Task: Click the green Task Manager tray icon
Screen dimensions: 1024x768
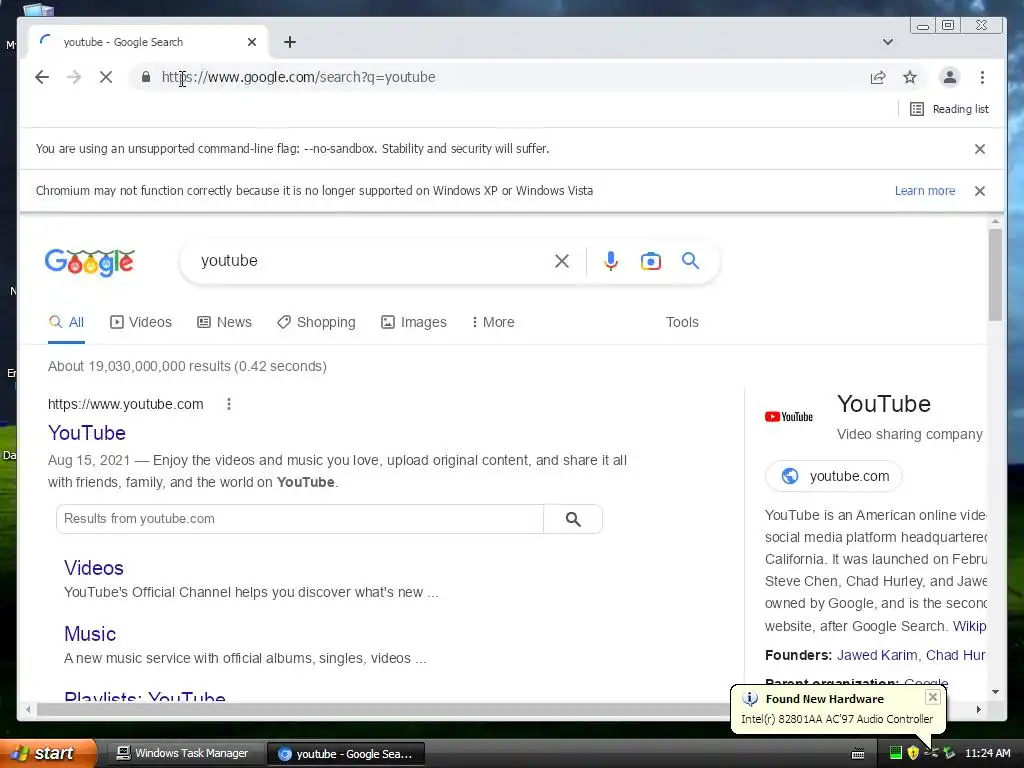Action: [x=895, y=753]
